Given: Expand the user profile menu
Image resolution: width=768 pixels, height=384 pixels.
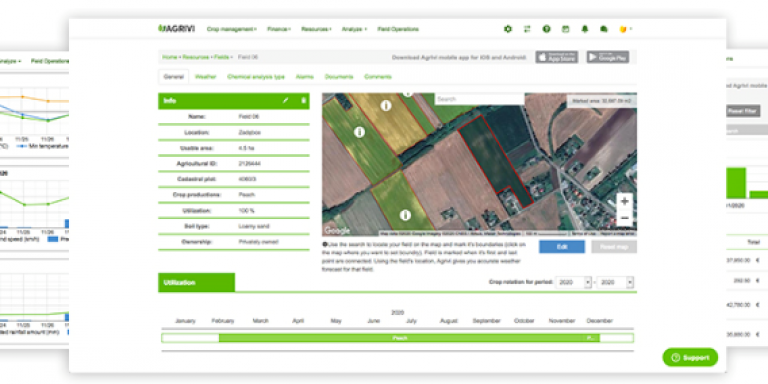Looking at the screenshot, I should [625, 29].
